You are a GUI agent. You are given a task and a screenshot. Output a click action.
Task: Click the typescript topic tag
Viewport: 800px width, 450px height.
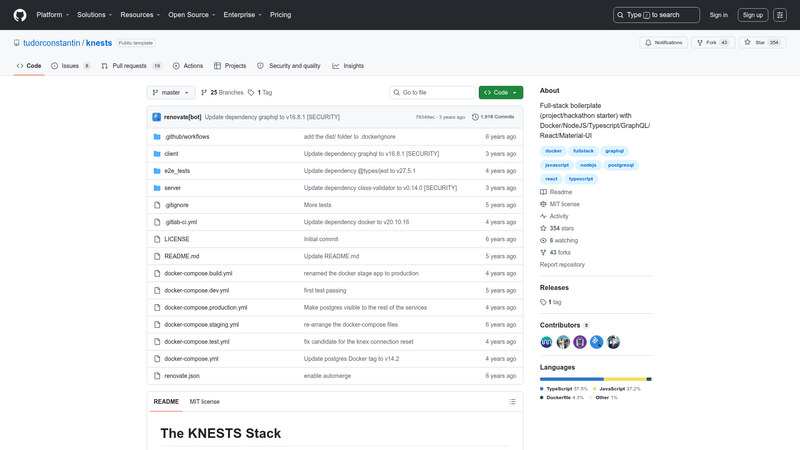coord(581,179)
